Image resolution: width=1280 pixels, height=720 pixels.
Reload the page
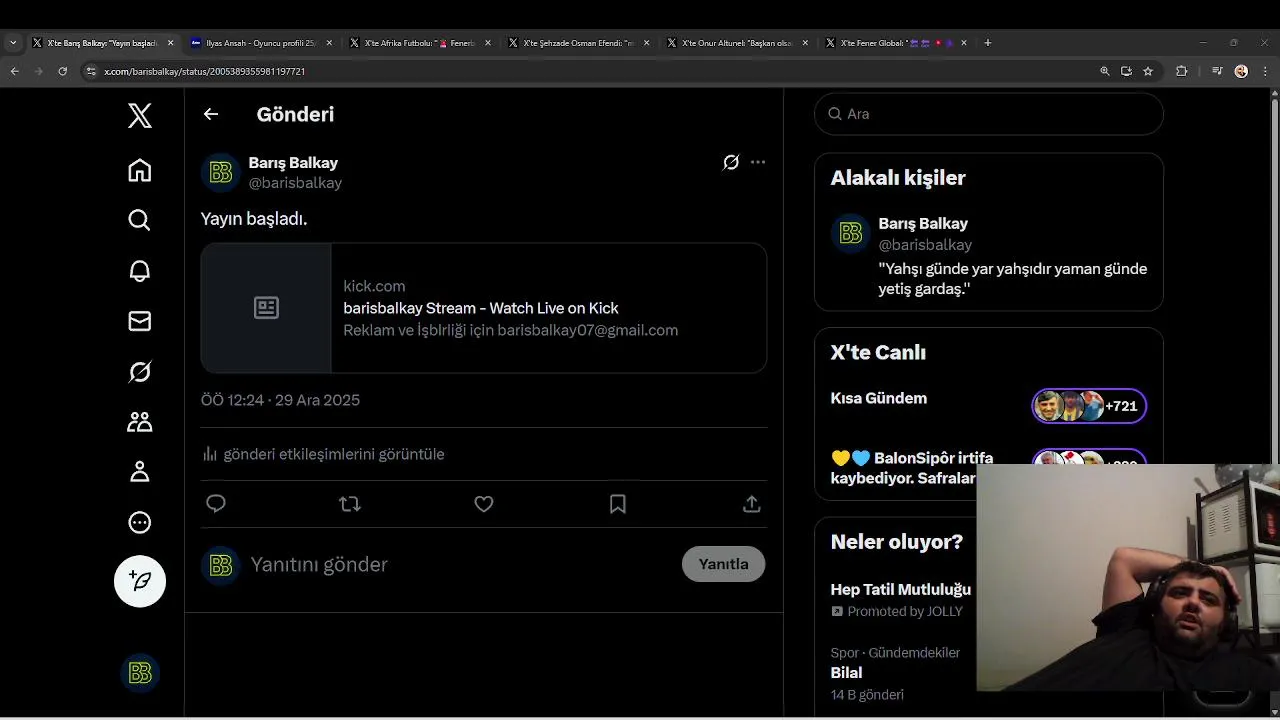63,71
